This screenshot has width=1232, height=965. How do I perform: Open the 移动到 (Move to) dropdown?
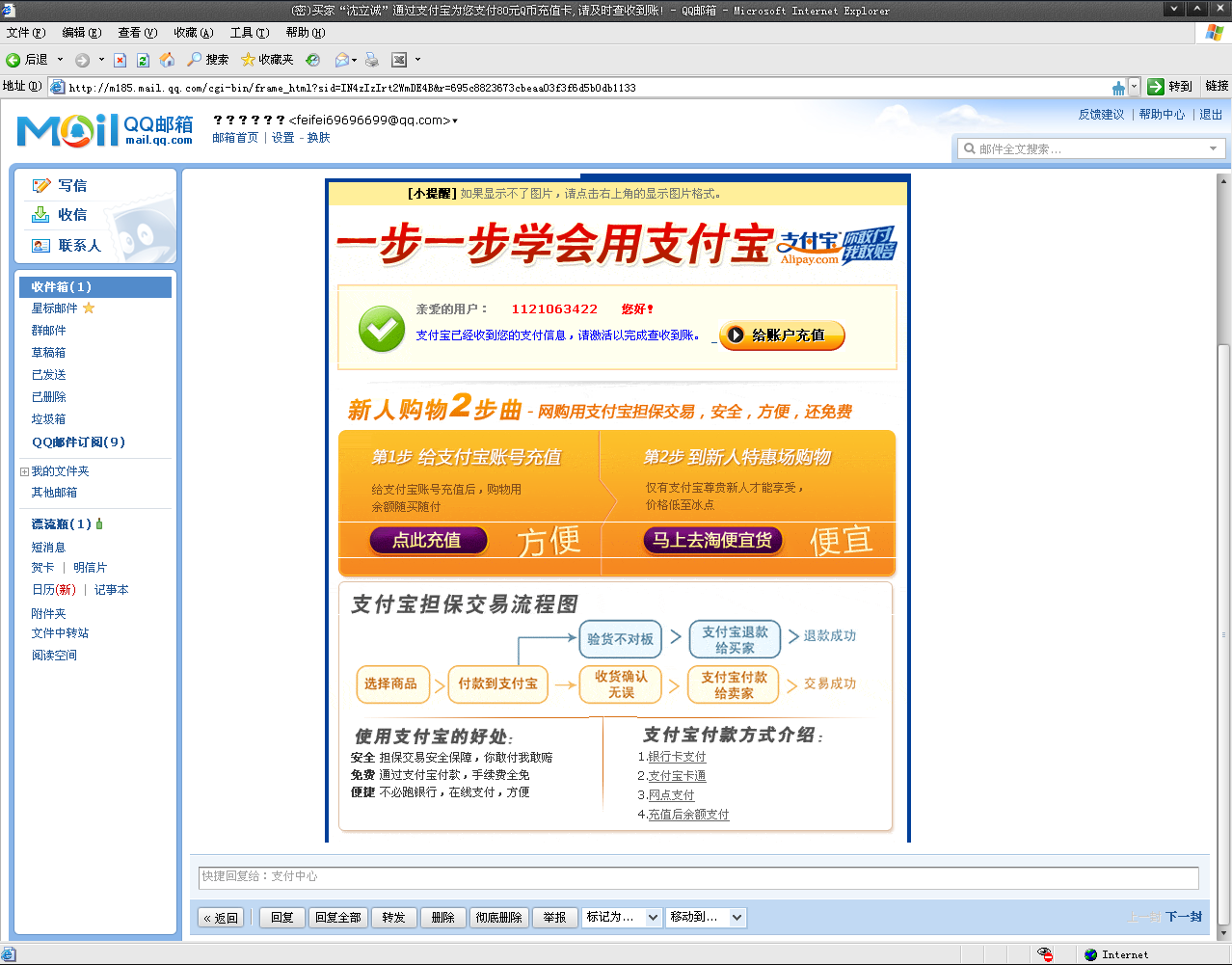click(x=706, y=918)
